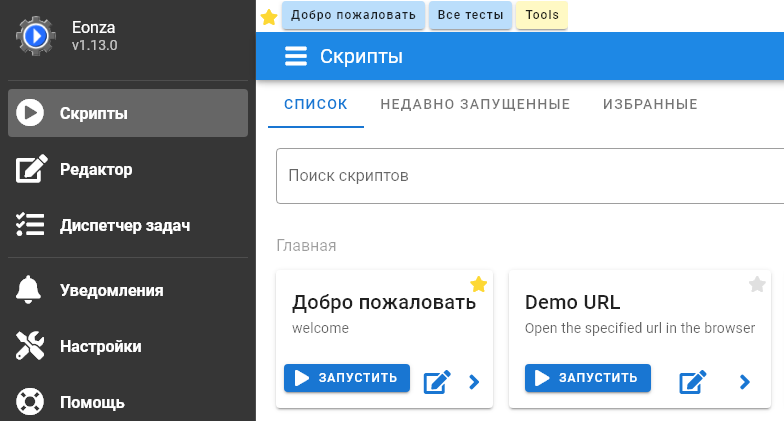Click the Eonza logo icon

(35, 36)
